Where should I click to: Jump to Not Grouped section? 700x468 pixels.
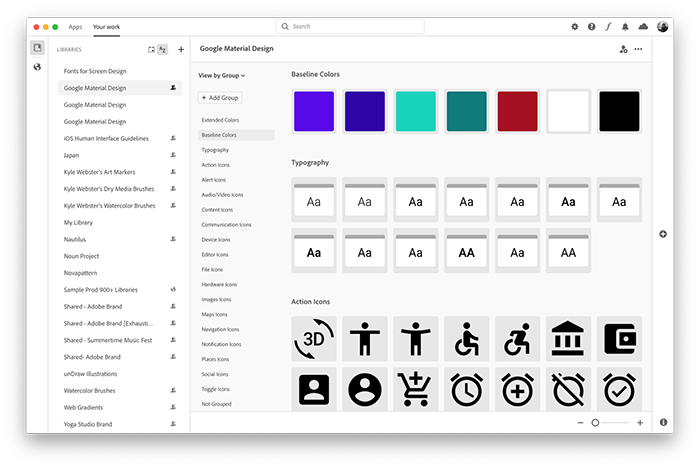click(x=217, y=404)
